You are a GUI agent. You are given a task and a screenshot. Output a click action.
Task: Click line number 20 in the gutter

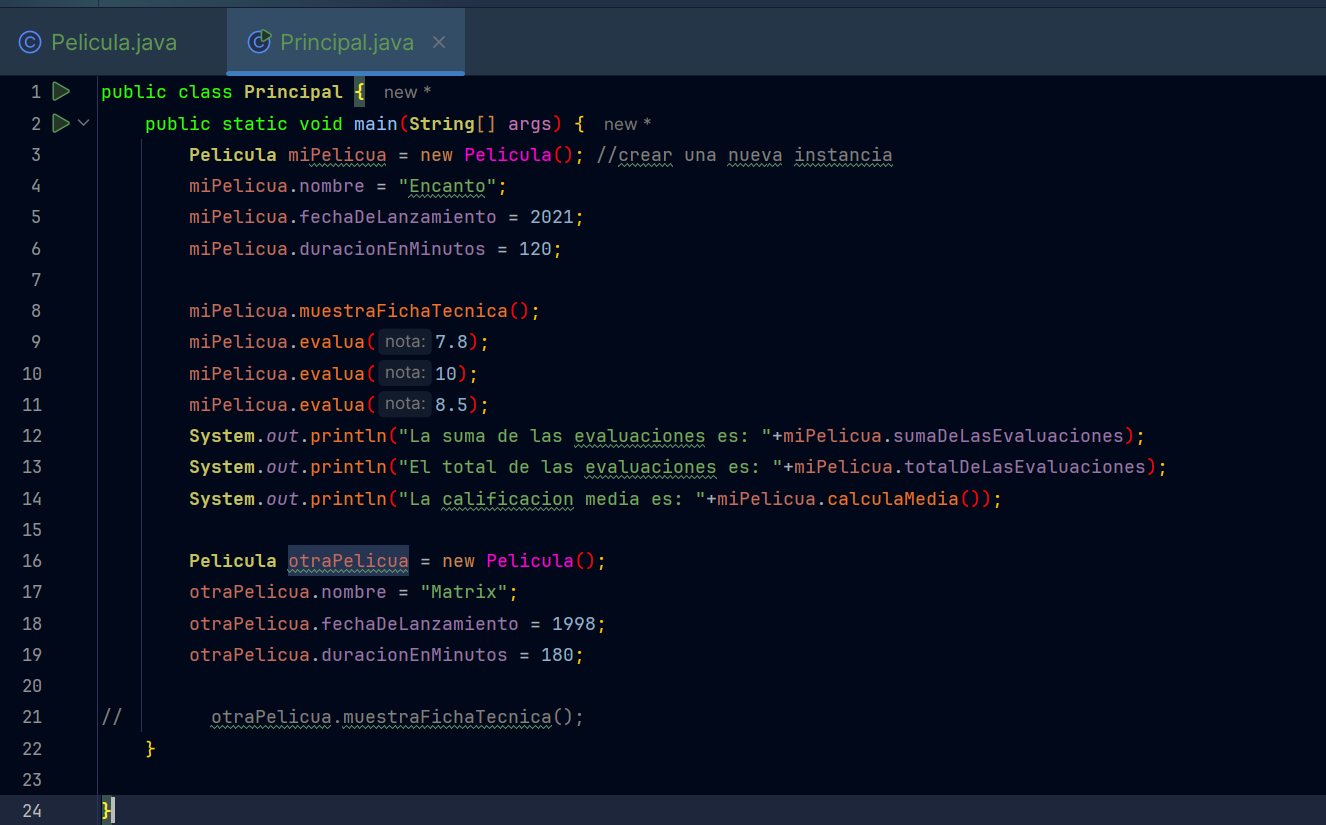(31, 686)
